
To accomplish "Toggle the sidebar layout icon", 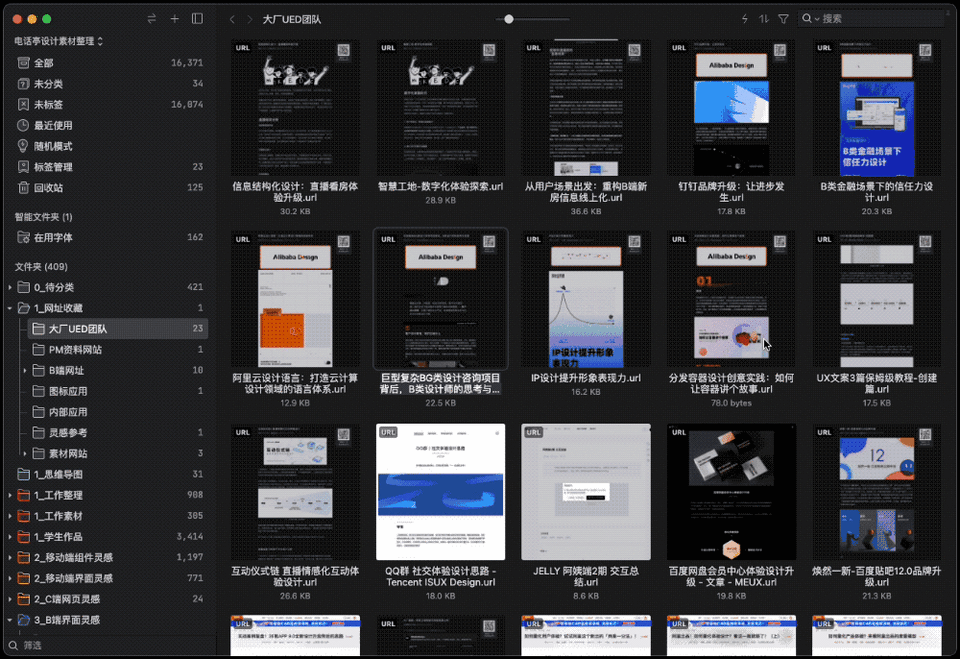I will pyautogui.click(x=197, y=19).
